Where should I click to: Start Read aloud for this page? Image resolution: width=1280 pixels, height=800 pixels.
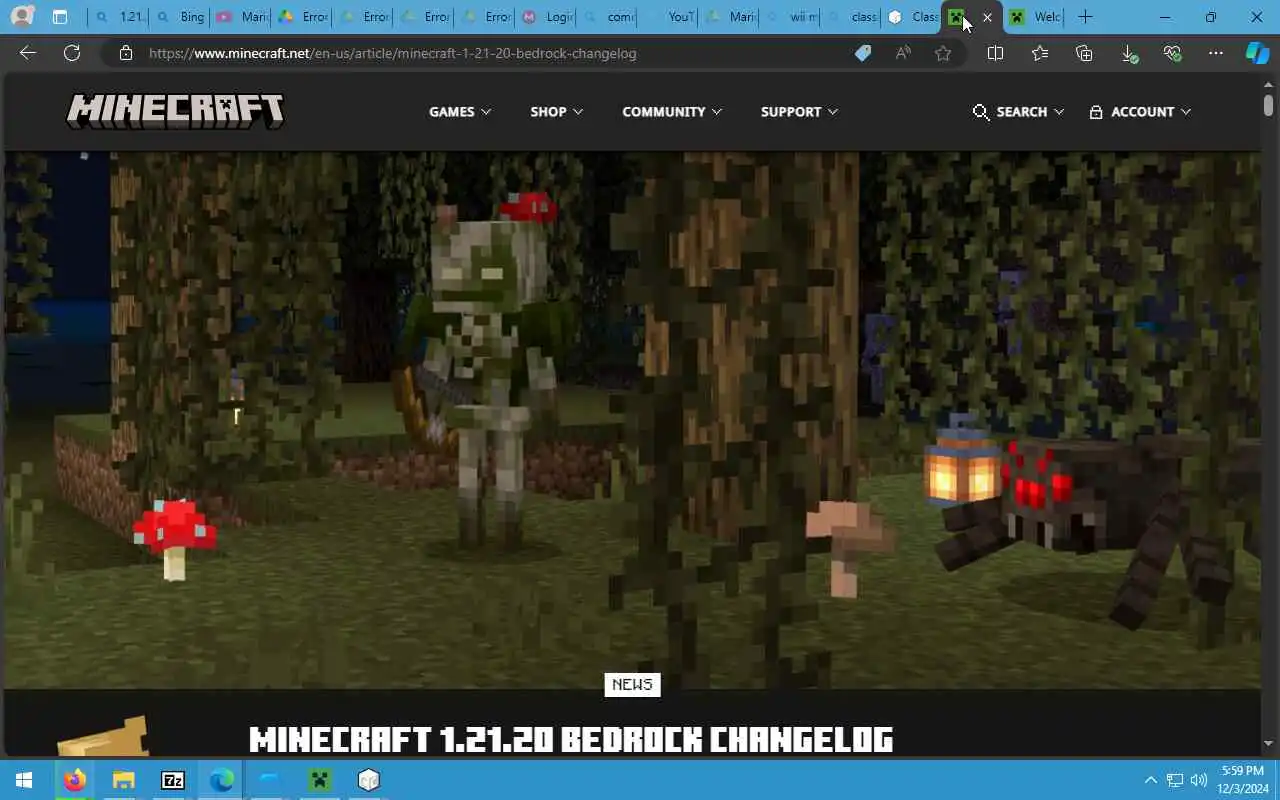[903, 53]
